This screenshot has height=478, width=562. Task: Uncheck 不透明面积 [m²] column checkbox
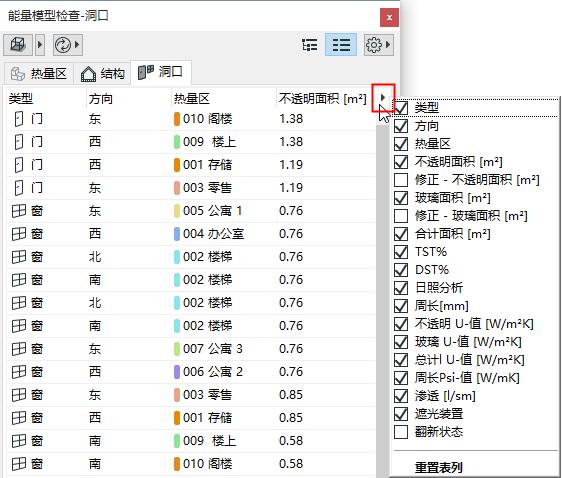tap(401, 162)
